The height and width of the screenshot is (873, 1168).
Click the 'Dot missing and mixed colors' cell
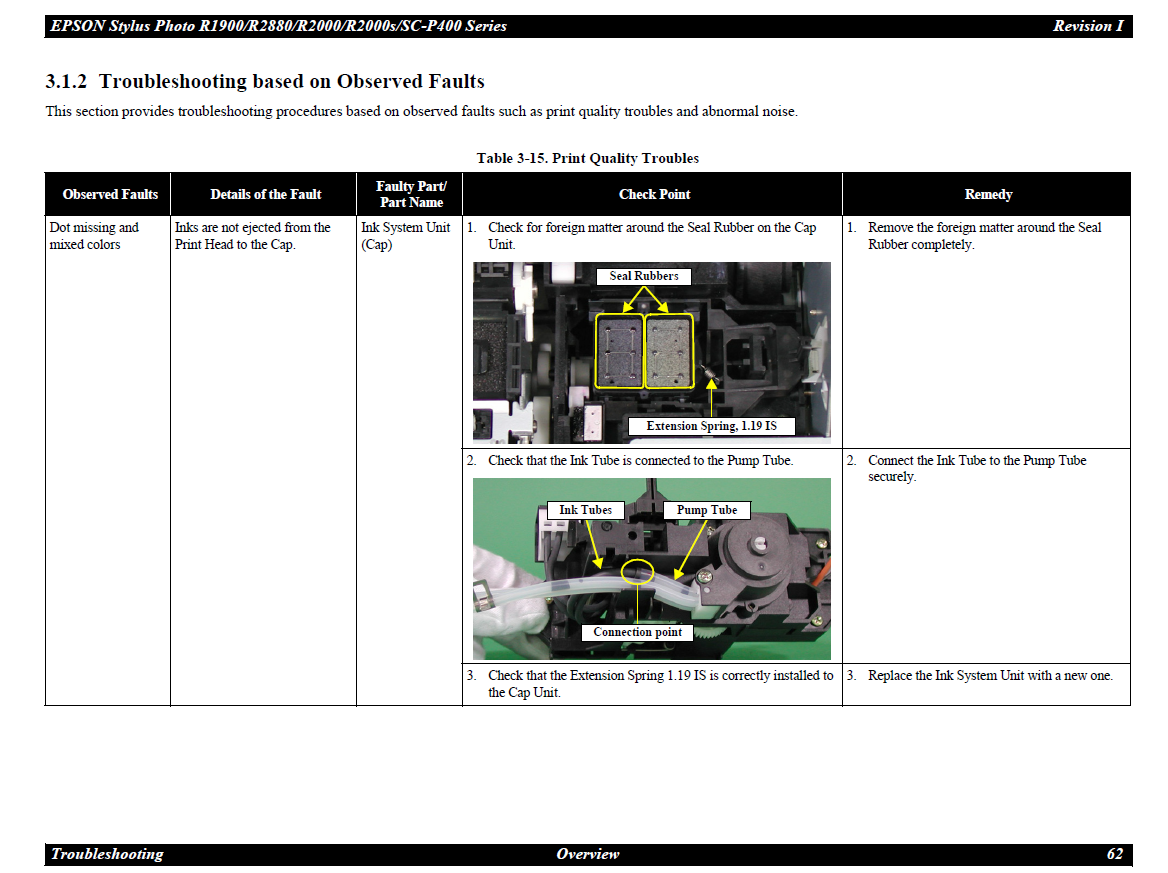[94, 236]
